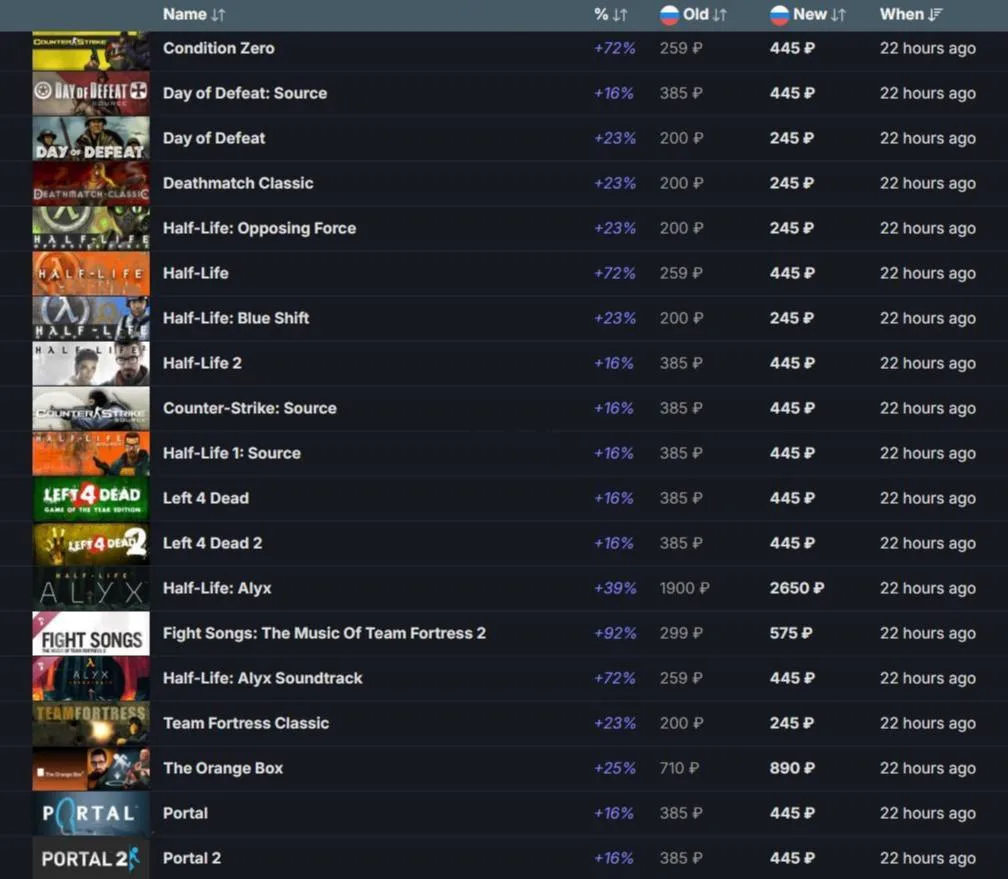This screenshot has height=879, width=1008.
Task: Click the Half-Life 1: Source title
Action: click(232, 453)
